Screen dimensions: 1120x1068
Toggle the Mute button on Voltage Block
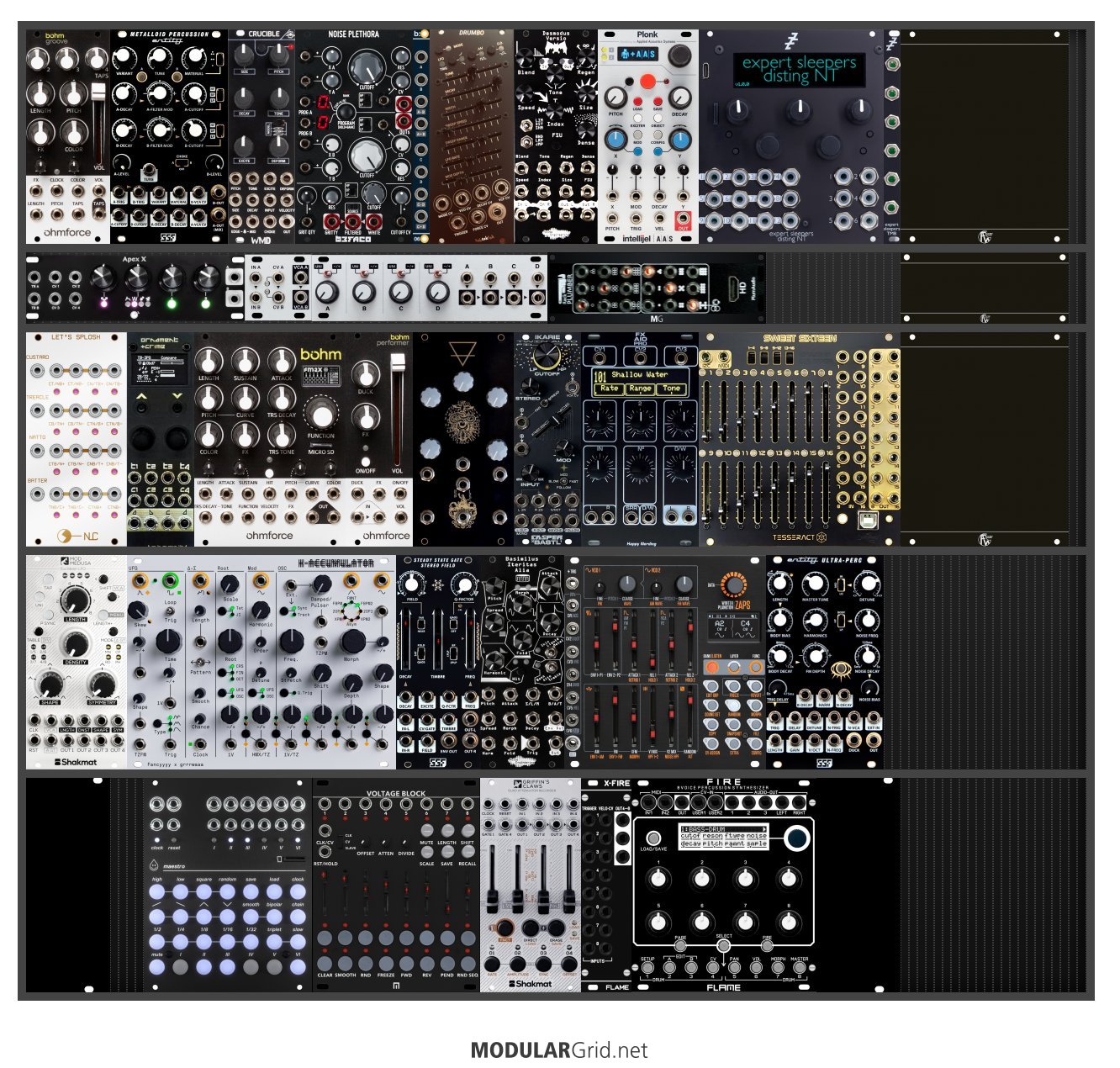click(427, 831)
